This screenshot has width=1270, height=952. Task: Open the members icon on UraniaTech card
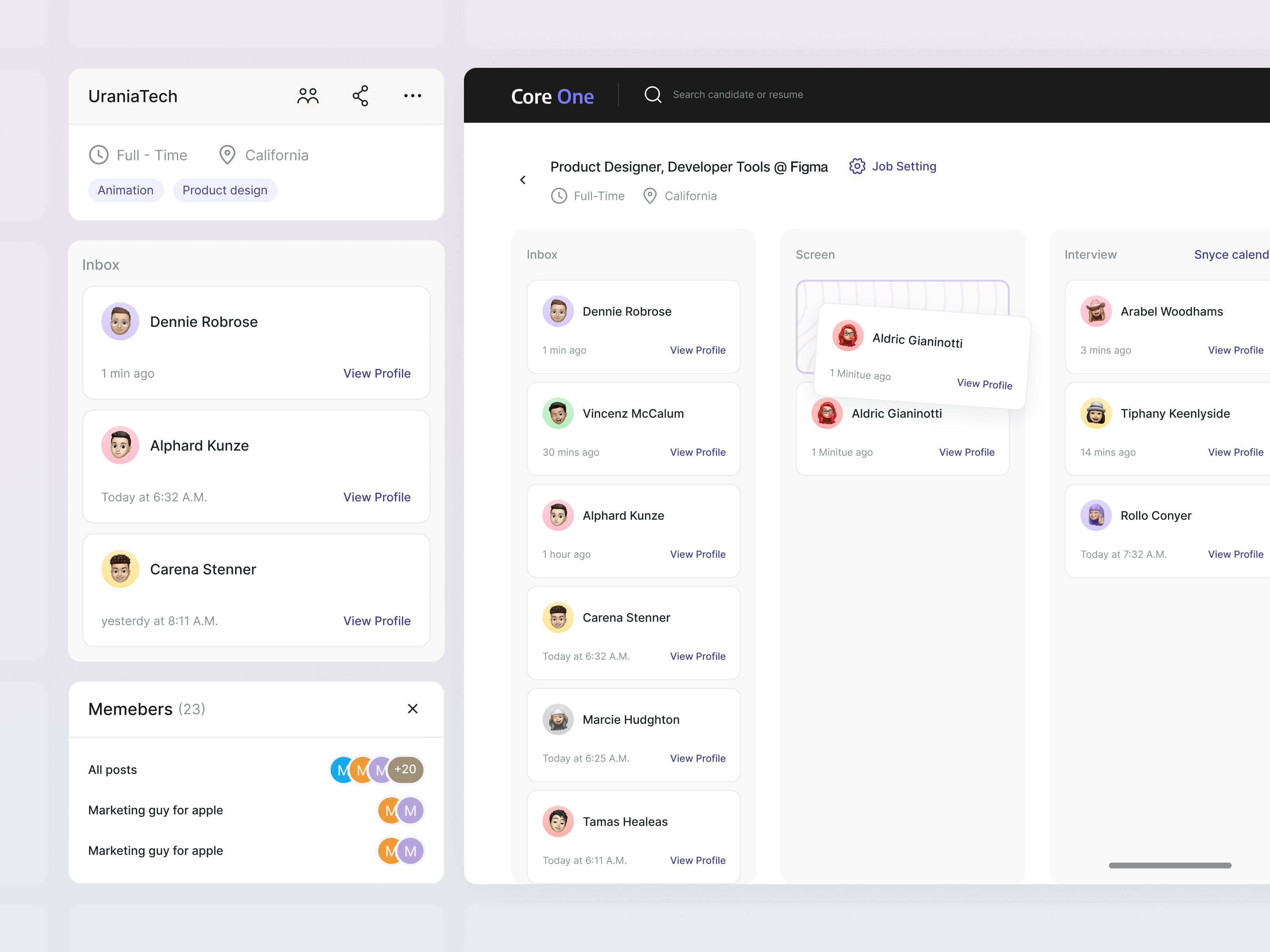click(308, 96)
